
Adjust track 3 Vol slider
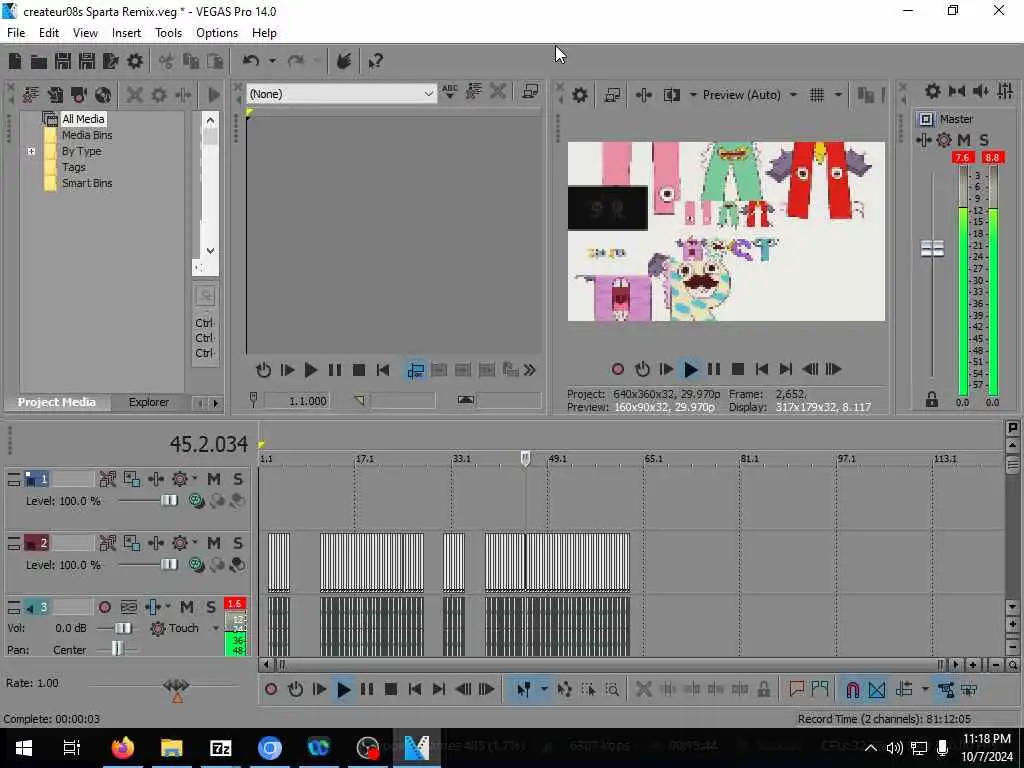tap(123, 628)
